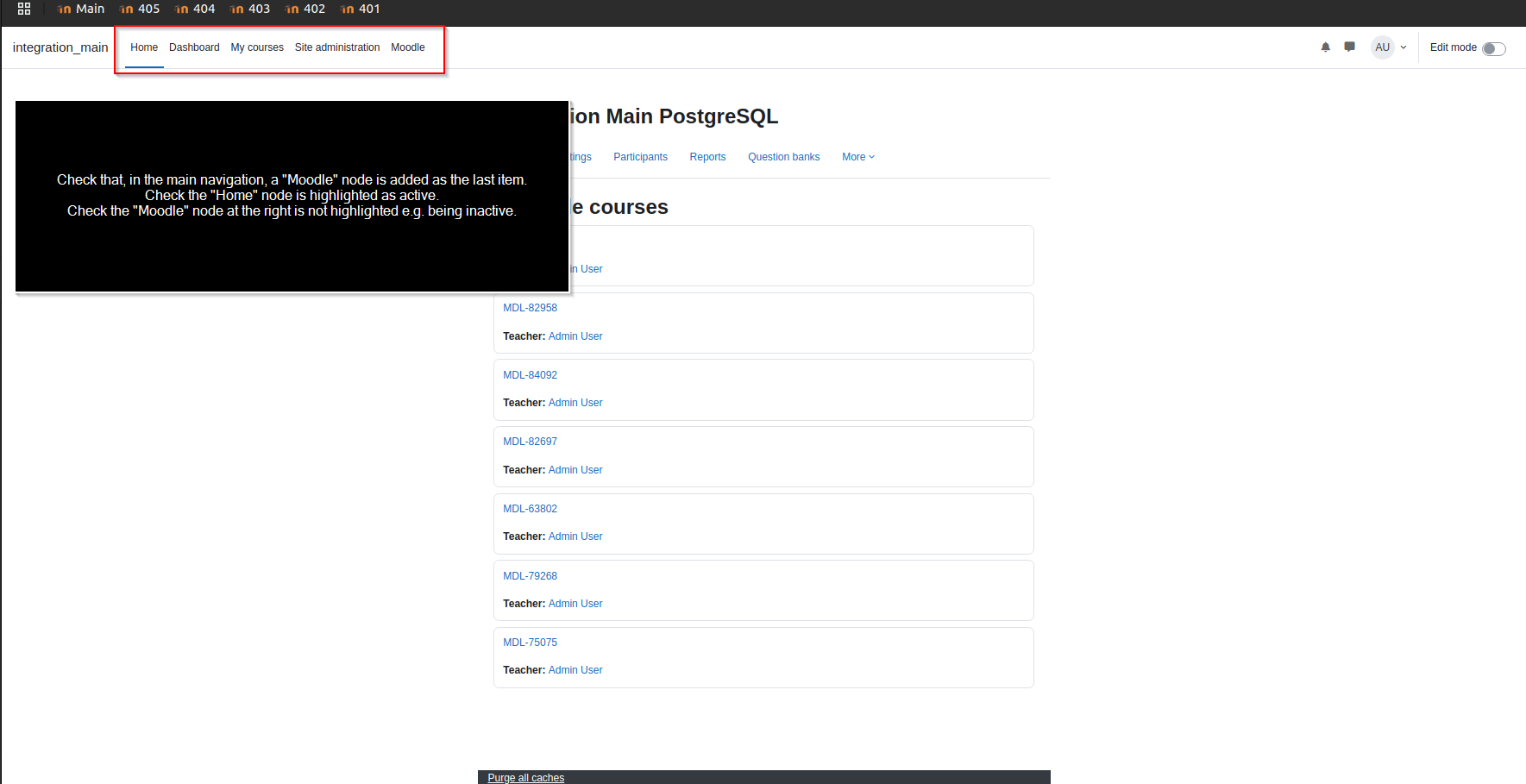Open the apps grid icon in top bar
1526x784 pixels.
[x=24, y=9]
